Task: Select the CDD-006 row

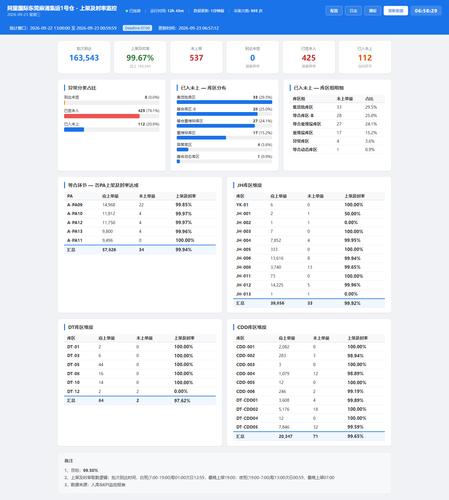Action: pyautogui.click(x=309, y=391)
